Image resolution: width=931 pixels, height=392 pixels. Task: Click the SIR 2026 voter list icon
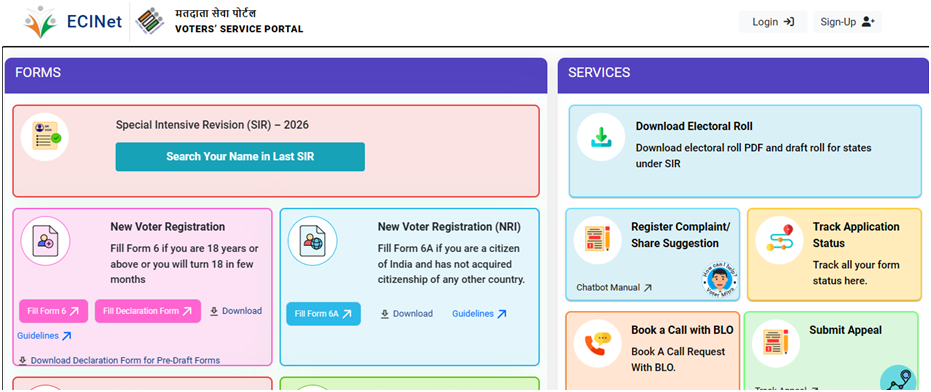45,137
